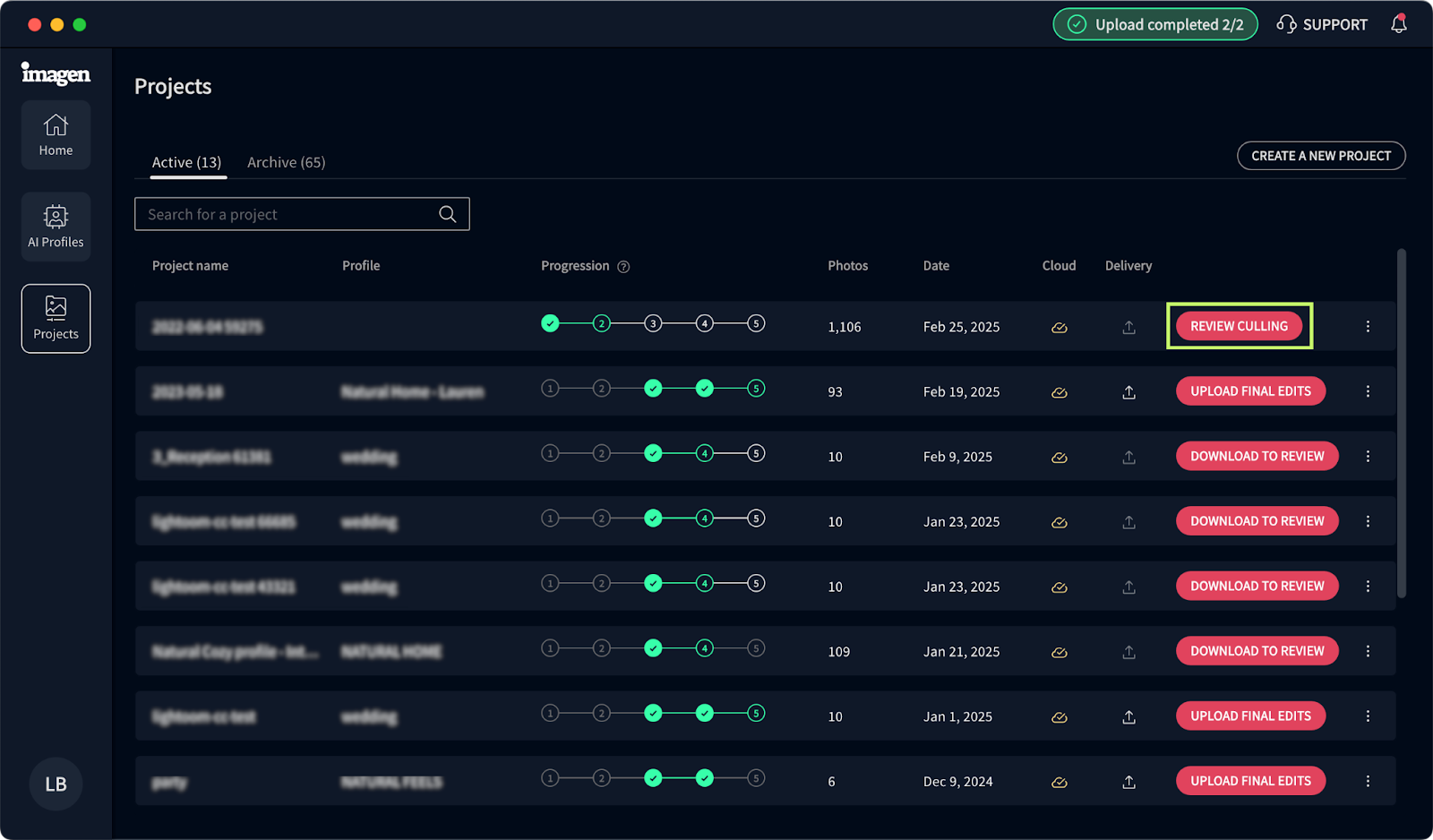Click UPLOAD FINAL EDITS for Feb 19, 2025 project

1250,391
